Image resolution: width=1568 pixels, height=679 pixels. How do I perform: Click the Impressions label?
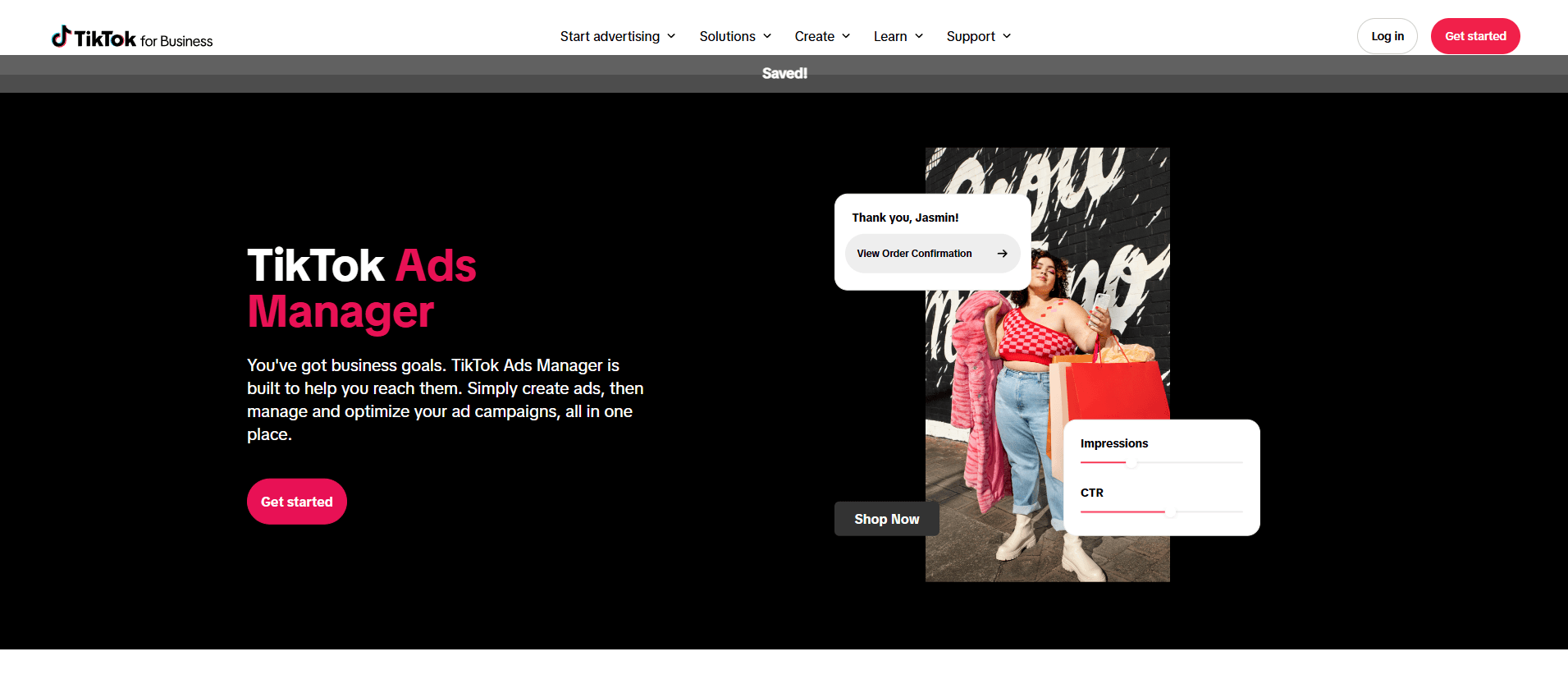click(1114, 443)
